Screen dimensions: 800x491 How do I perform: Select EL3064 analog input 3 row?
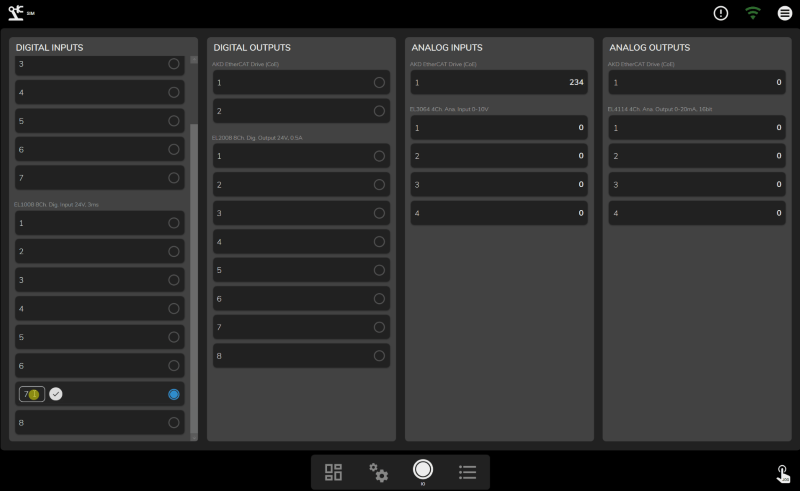coord(499,185)
